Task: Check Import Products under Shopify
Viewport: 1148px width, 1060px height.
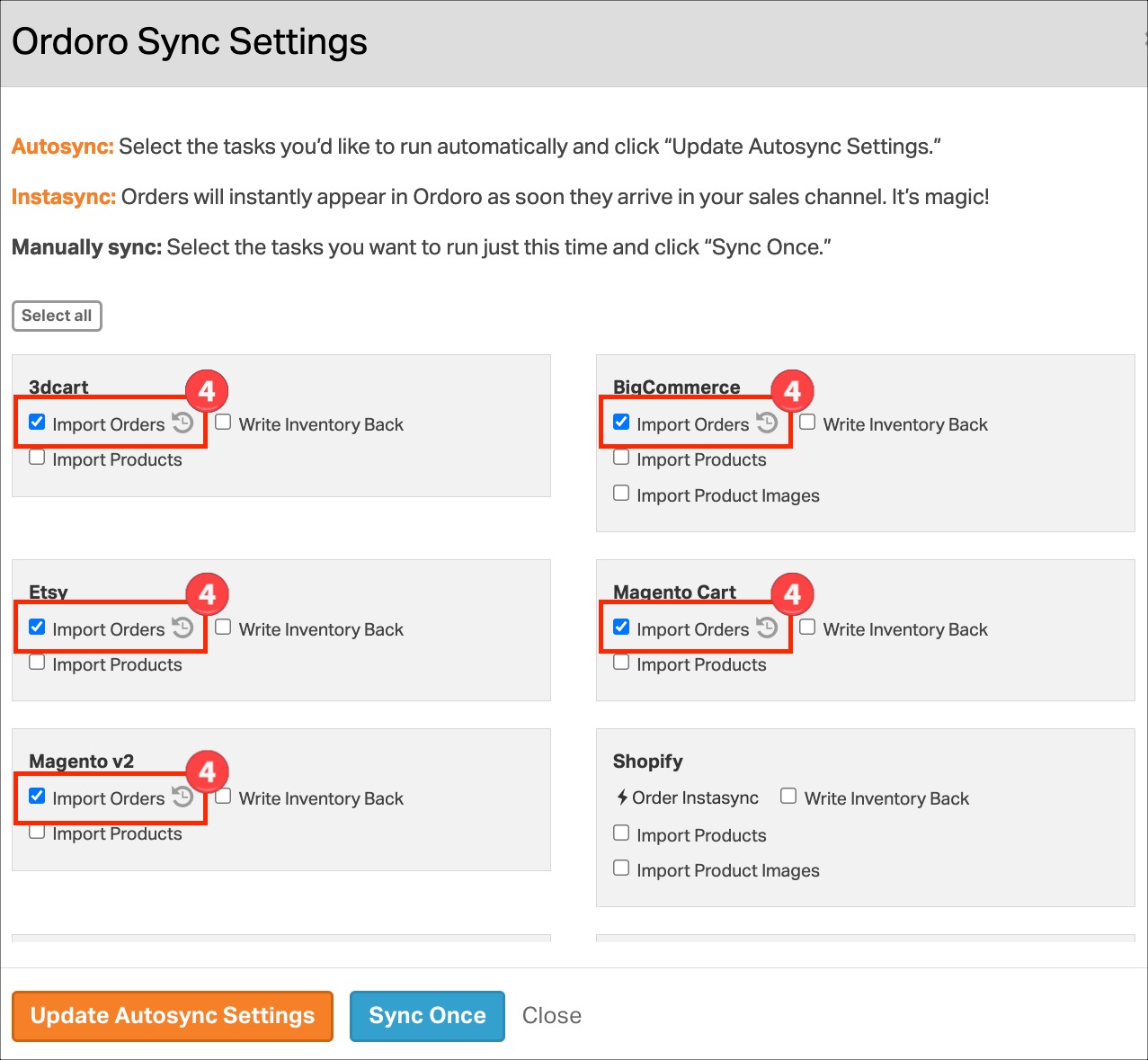Action: point(621,833)
